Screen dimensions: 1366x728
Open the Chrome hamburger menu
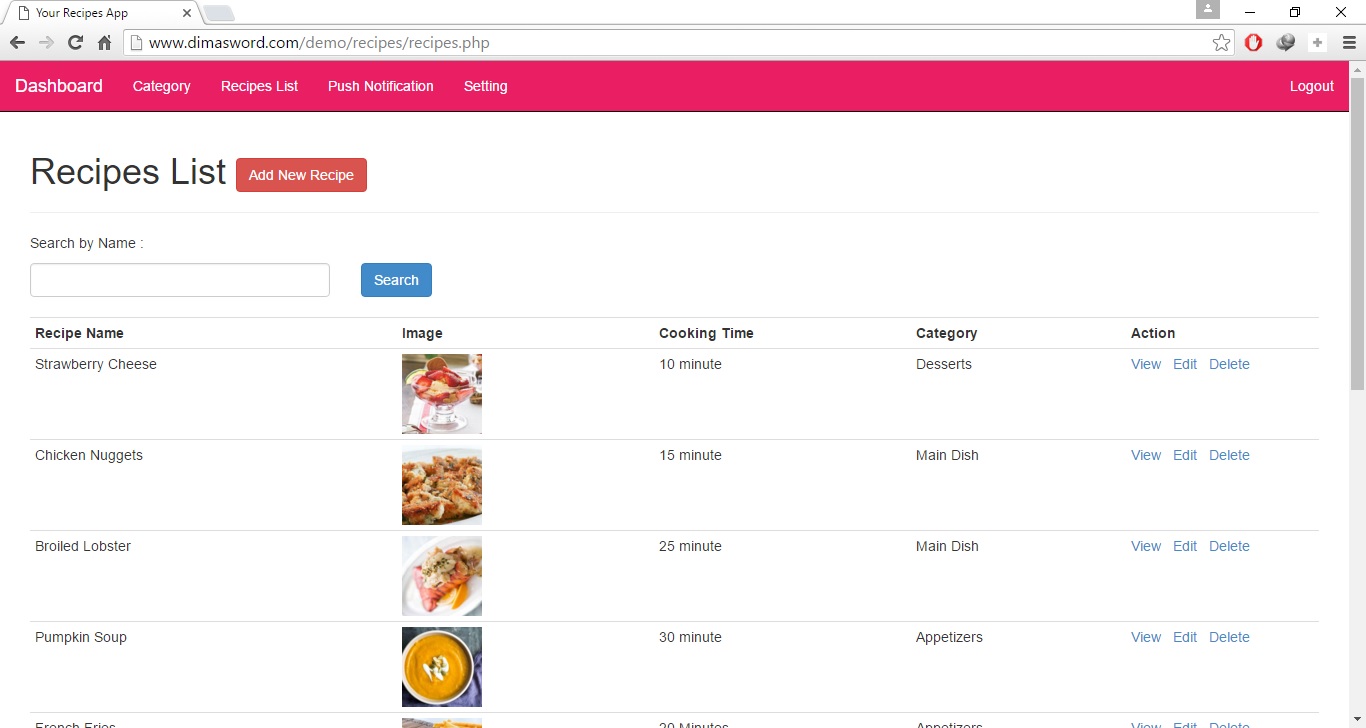point(1349,43)
